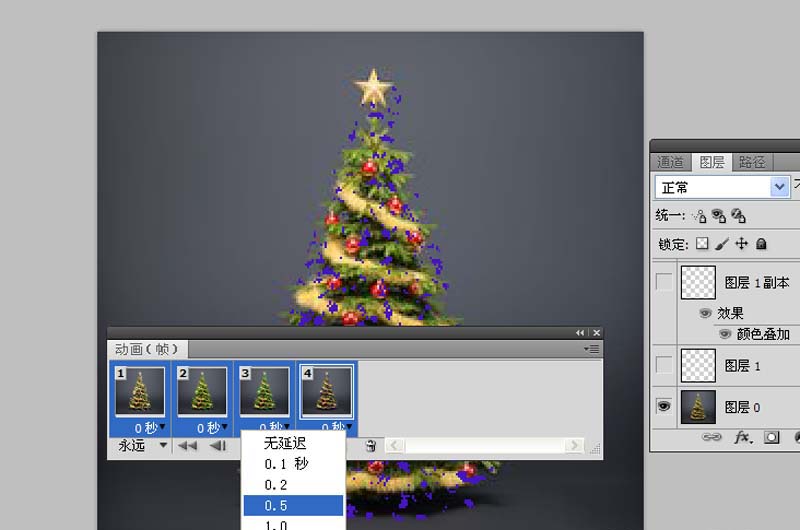This screenshot has height=530, width=800.
Task: Click the 效果 effects label
Action: coord(730,313)
